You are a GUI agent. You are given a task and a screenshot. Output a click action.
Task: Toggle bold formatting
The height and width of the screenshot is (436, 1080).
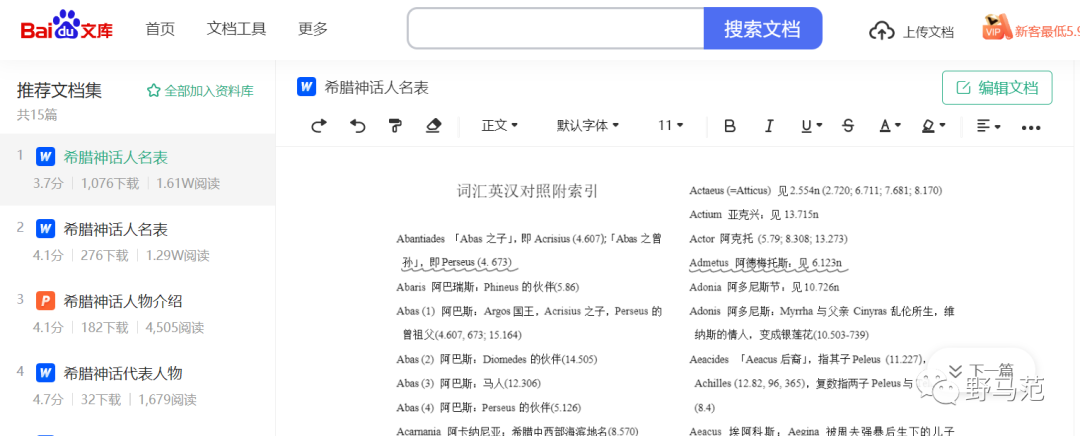(x=730, y=126)
